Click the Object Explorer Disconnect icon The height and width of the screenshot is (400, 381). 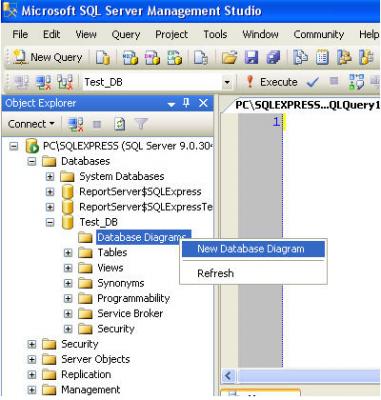pyautogui.click(x=75, y=124)
